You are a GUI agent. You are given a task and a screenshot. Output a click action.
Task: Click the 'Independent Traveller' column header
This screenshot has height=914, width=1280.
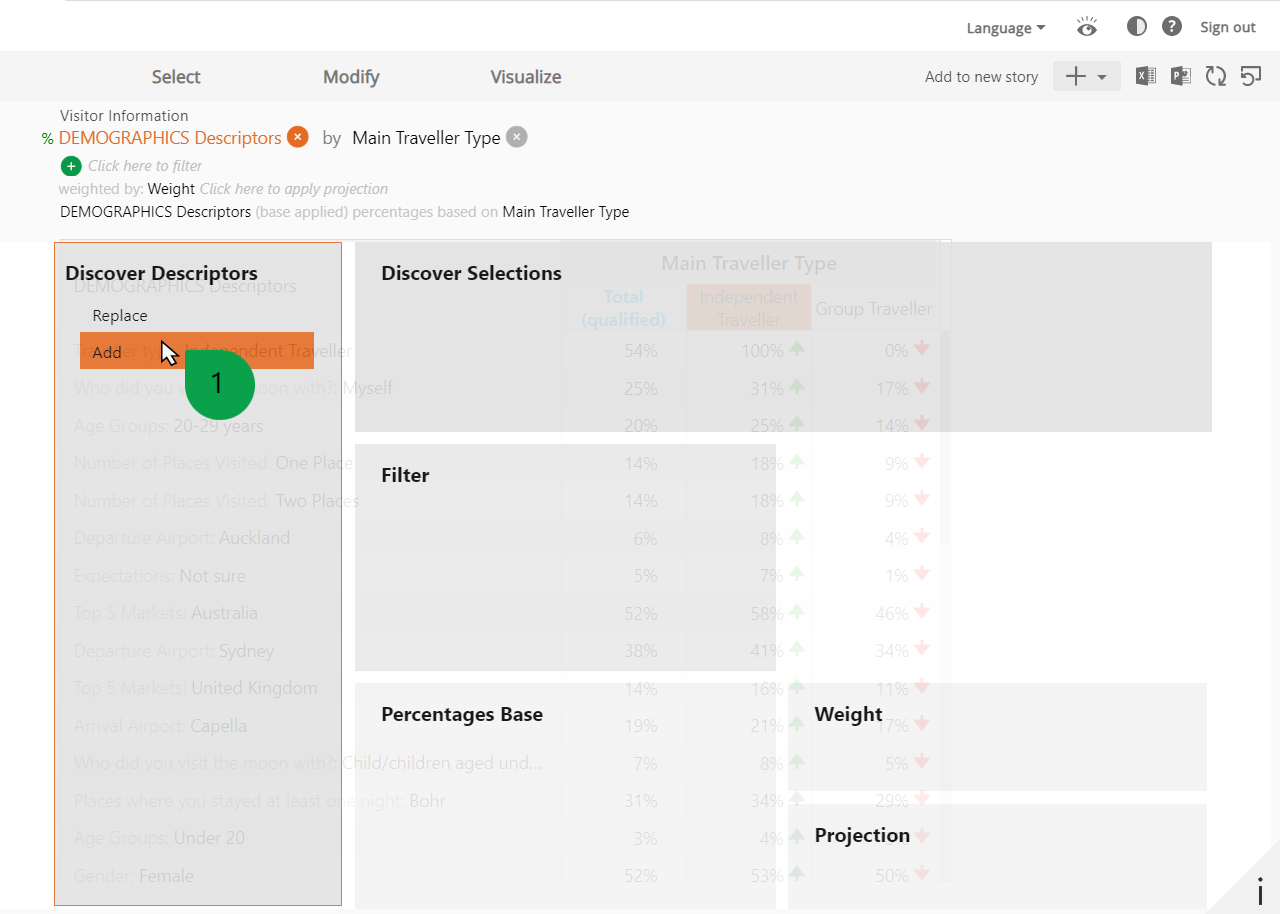[x=748, y=308]
